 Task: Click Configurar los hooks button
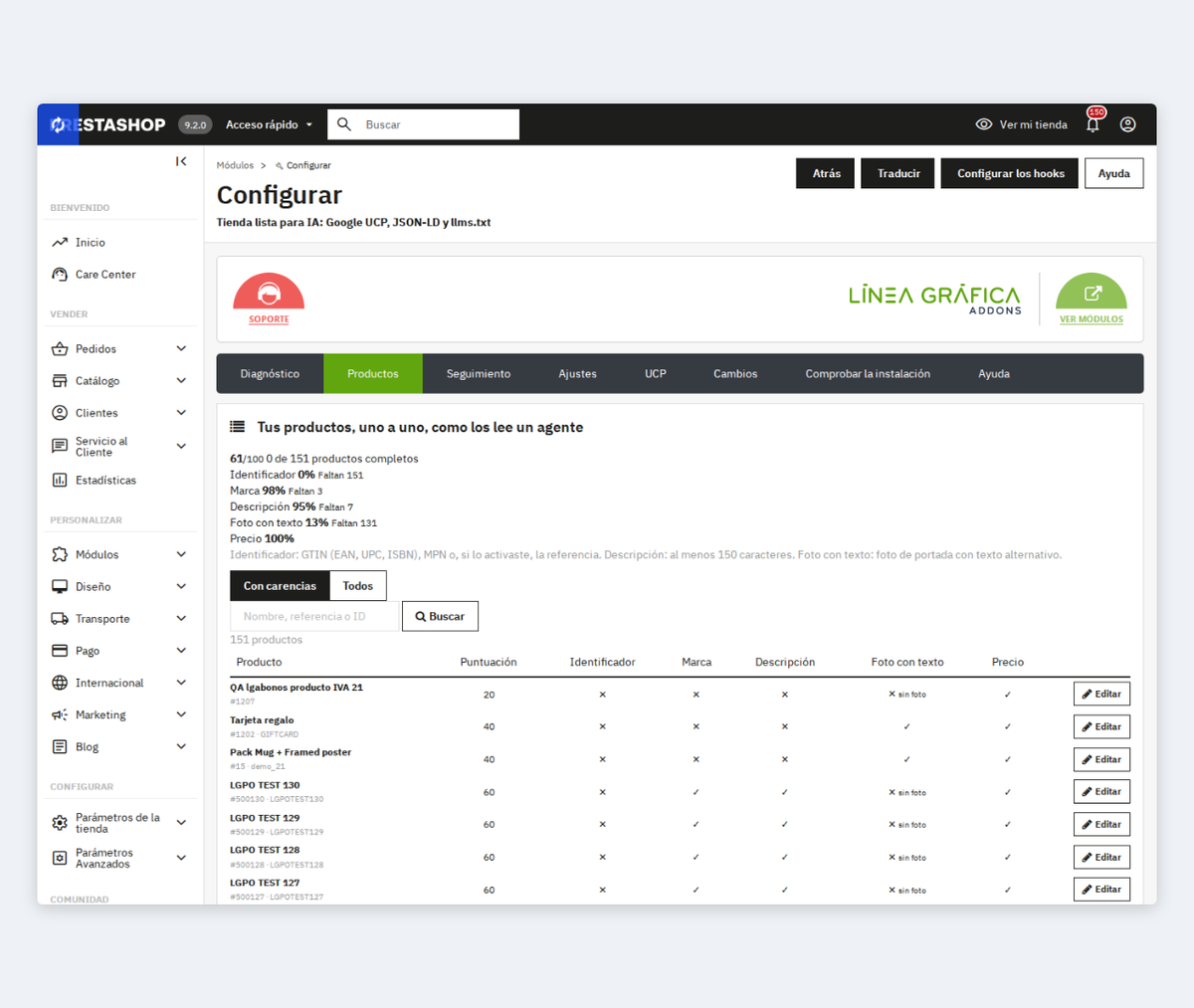coord(1010,173)
